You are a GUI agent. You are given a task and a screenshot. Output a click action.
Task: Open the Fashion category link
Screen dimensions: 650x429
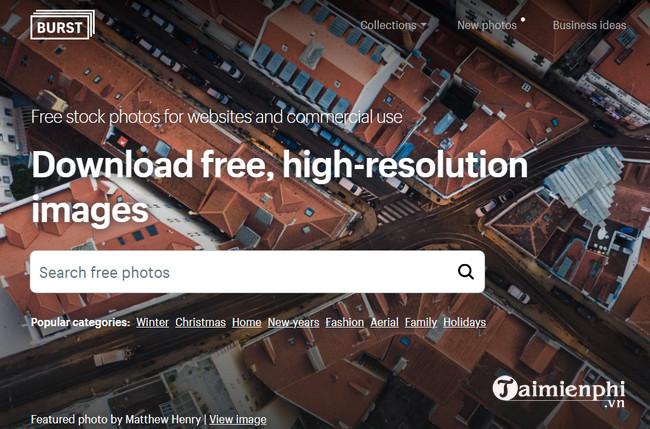(344, 322)
